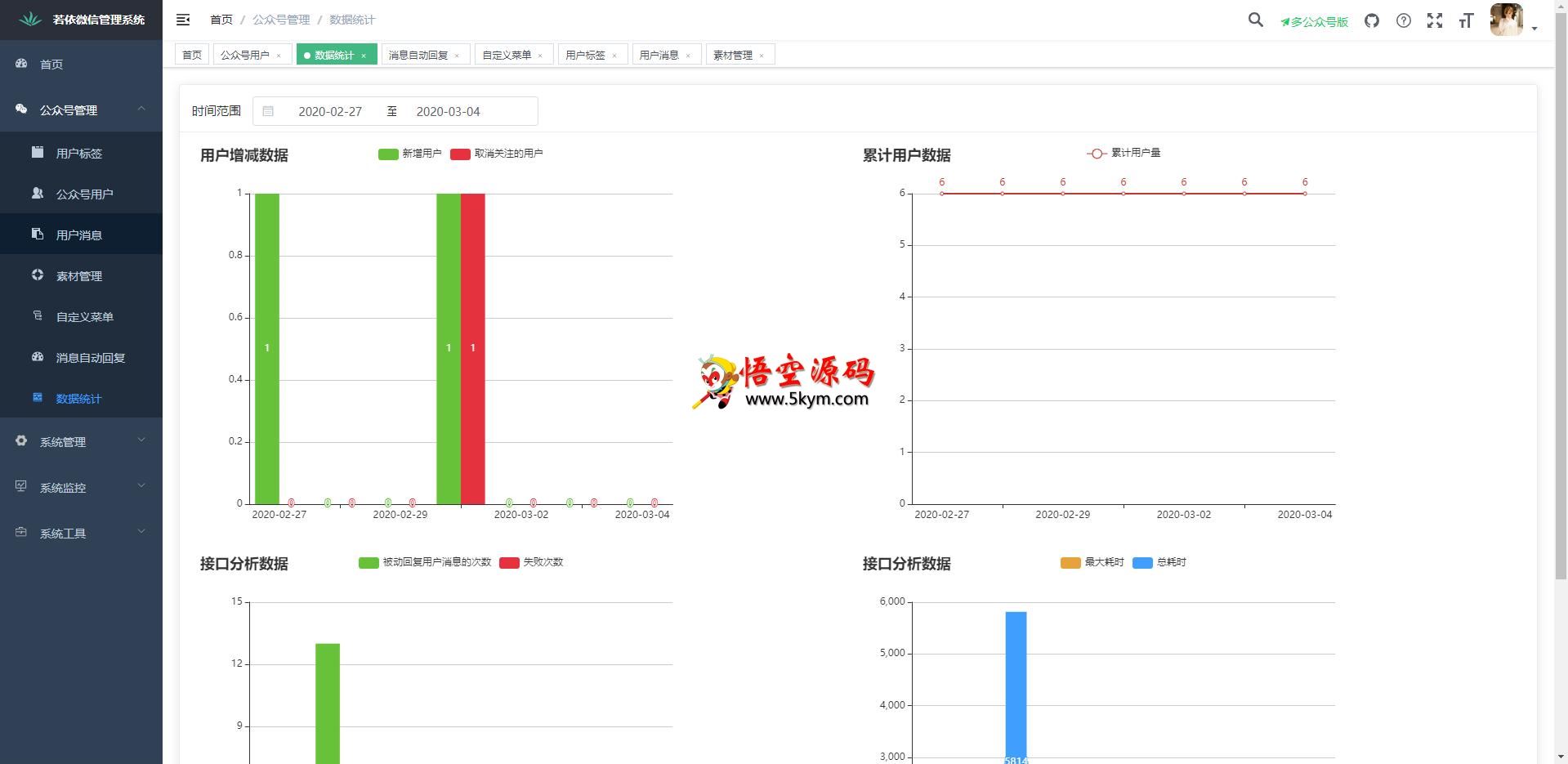Close the 消息自动回复 tab
This screenshot has height=764, width=1568.
click(x=457, y=56)
